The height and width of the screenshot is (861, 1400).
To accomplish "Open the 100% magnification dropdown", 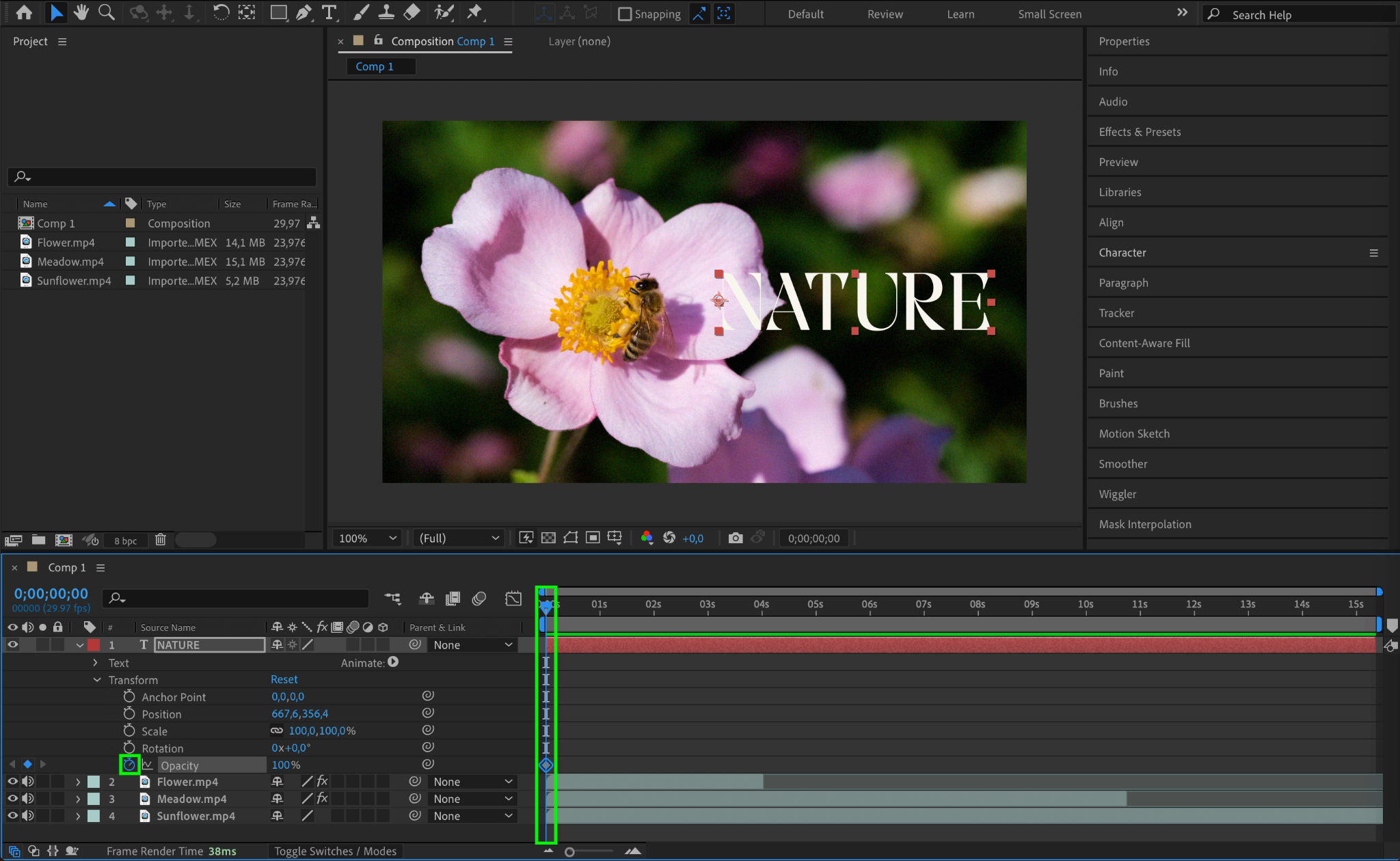I will click(x=367, y=538).
